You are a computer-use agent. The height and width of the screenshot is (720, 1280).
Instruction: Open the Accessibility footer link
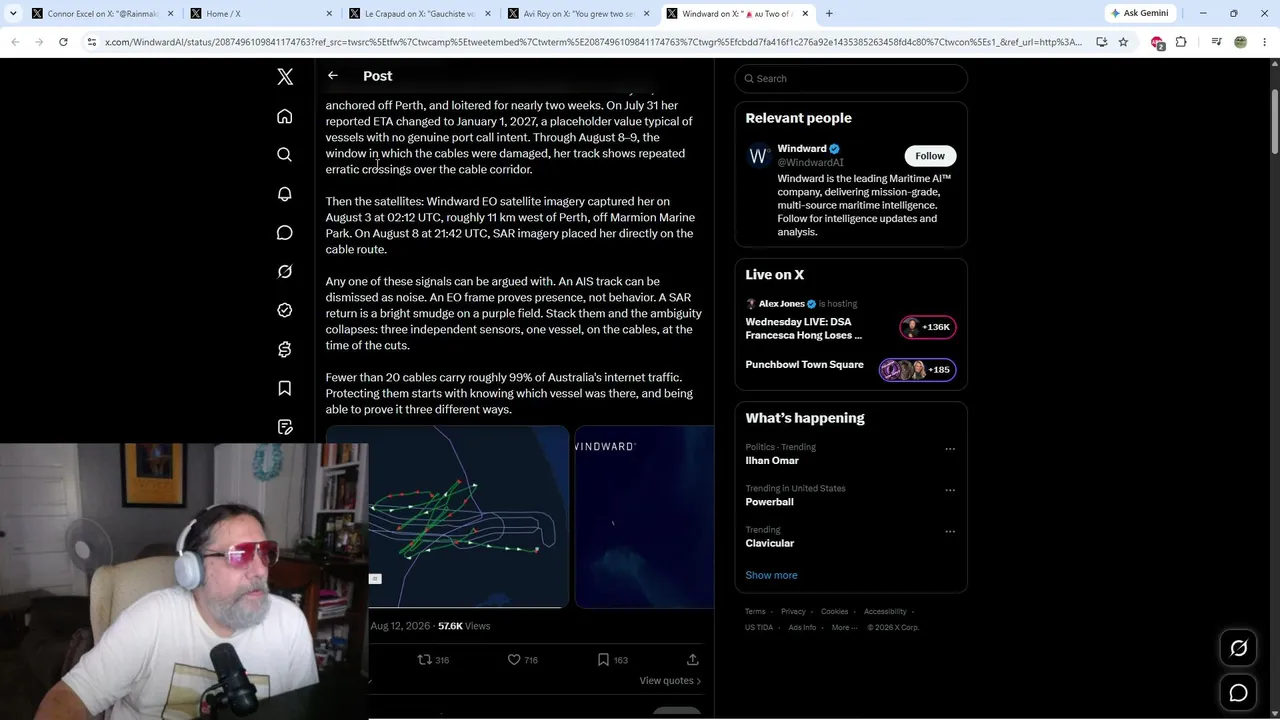885,611
